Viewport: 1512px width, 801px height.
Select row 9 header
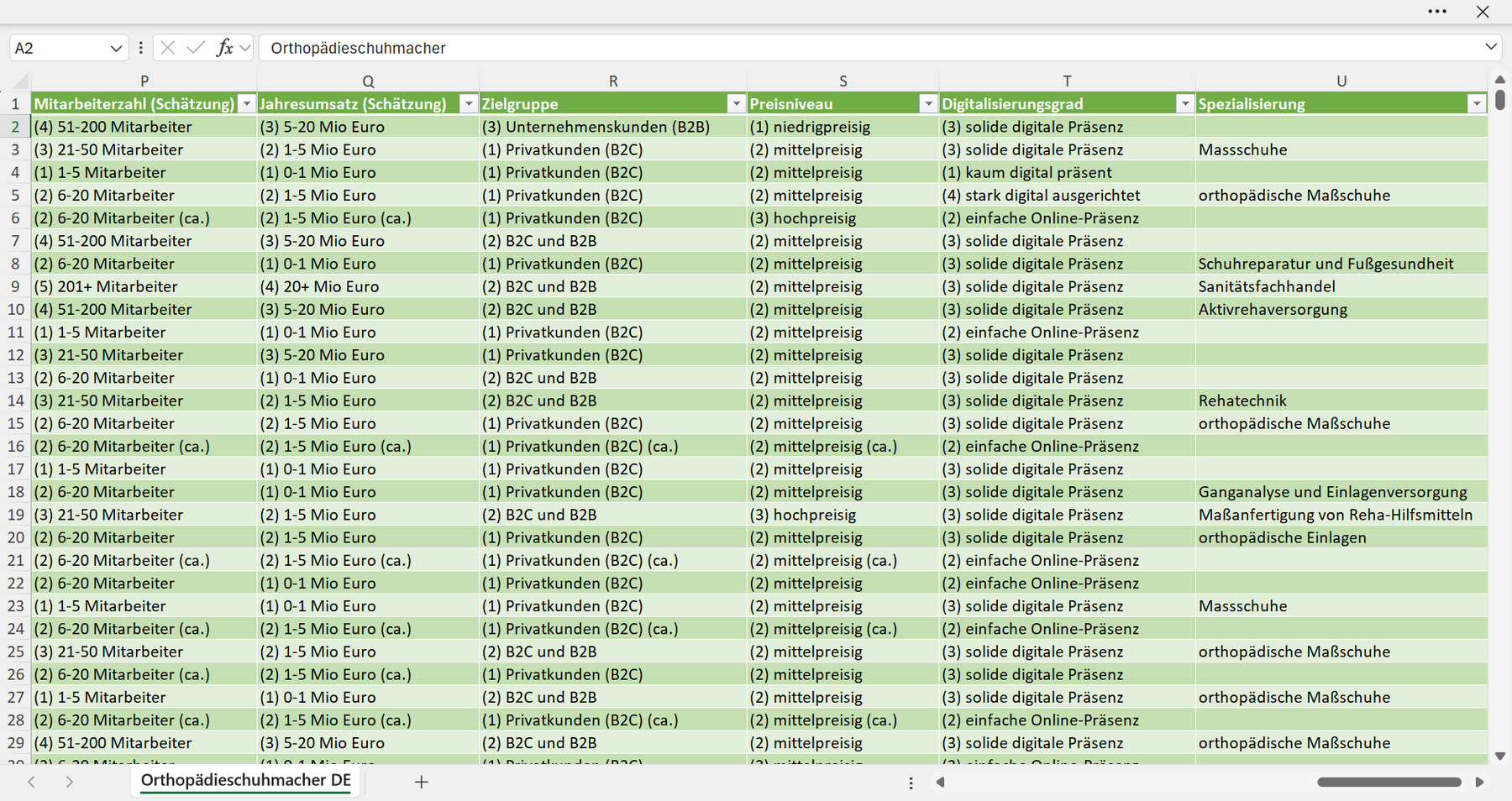coord(15,286)
